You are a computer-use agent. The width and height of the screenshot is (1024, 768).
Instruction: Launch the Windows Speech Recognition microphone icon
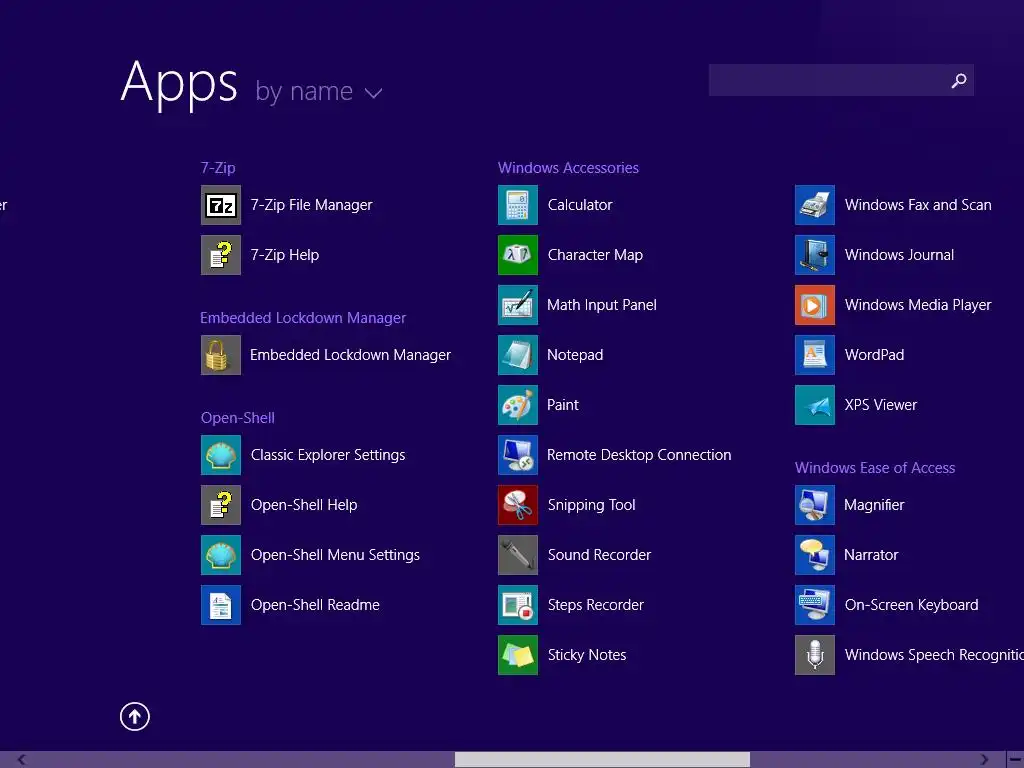coord(815,655)
